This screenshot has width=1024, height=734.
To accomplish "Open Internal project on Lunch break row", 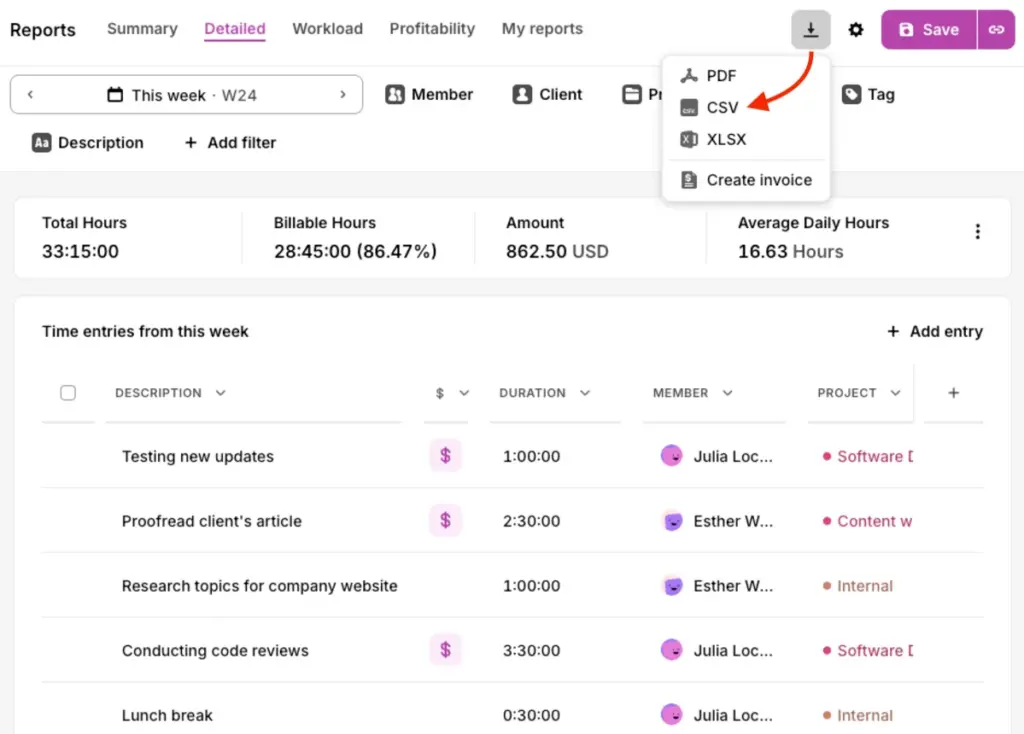I will [857, 715].
